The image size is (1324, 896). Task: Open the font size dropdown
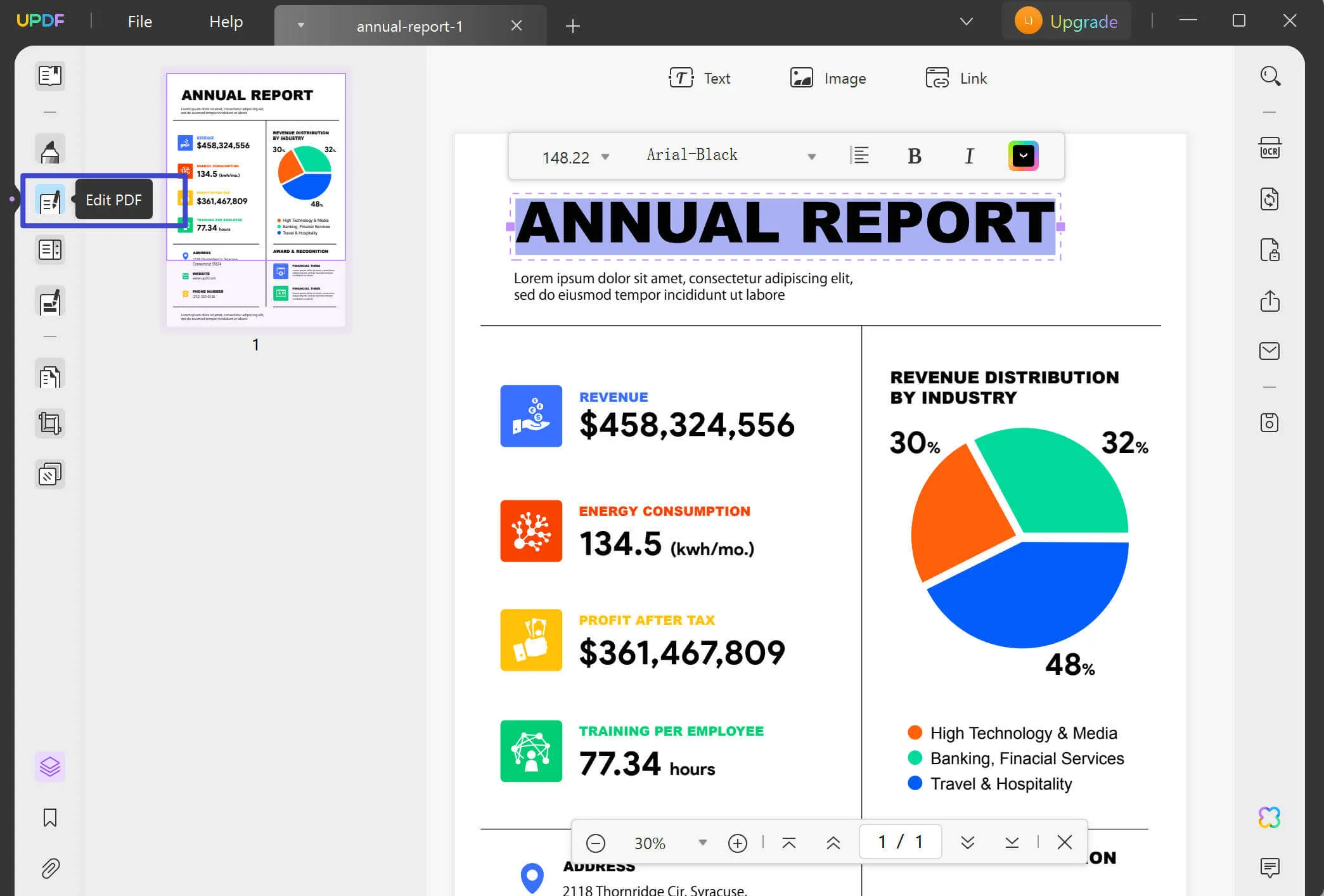pyautogui.click(x=605, y=157)
